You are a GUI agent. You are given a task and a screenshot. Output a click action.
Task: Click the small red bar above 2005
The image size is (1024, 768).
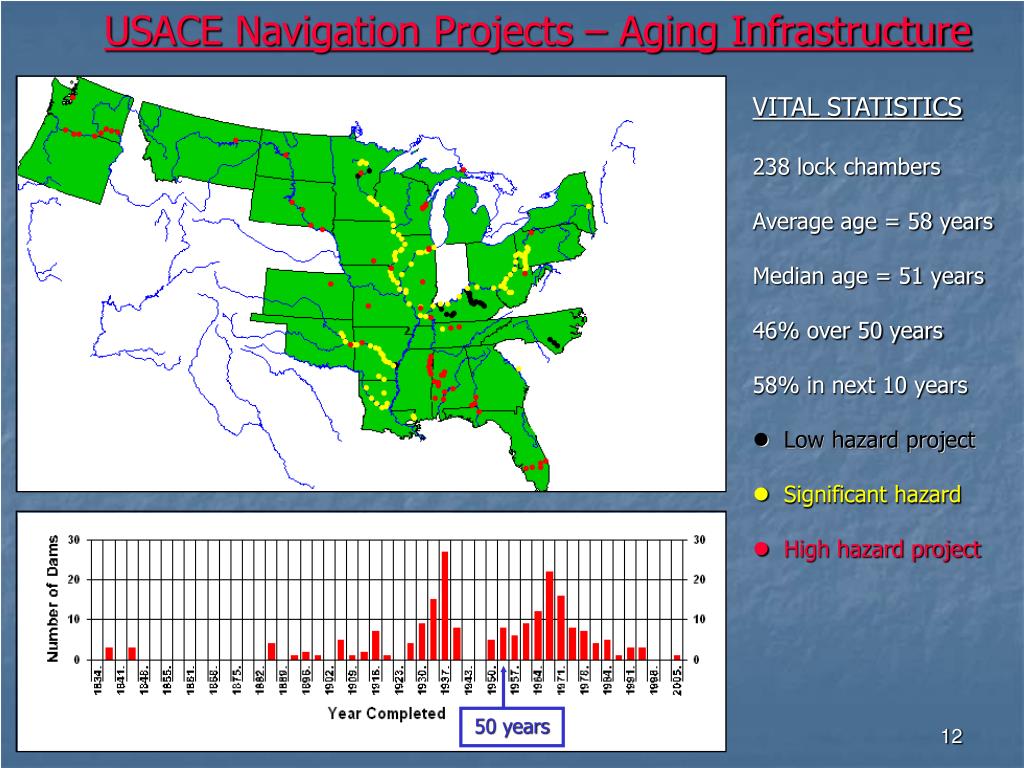(x=677, y=657)
